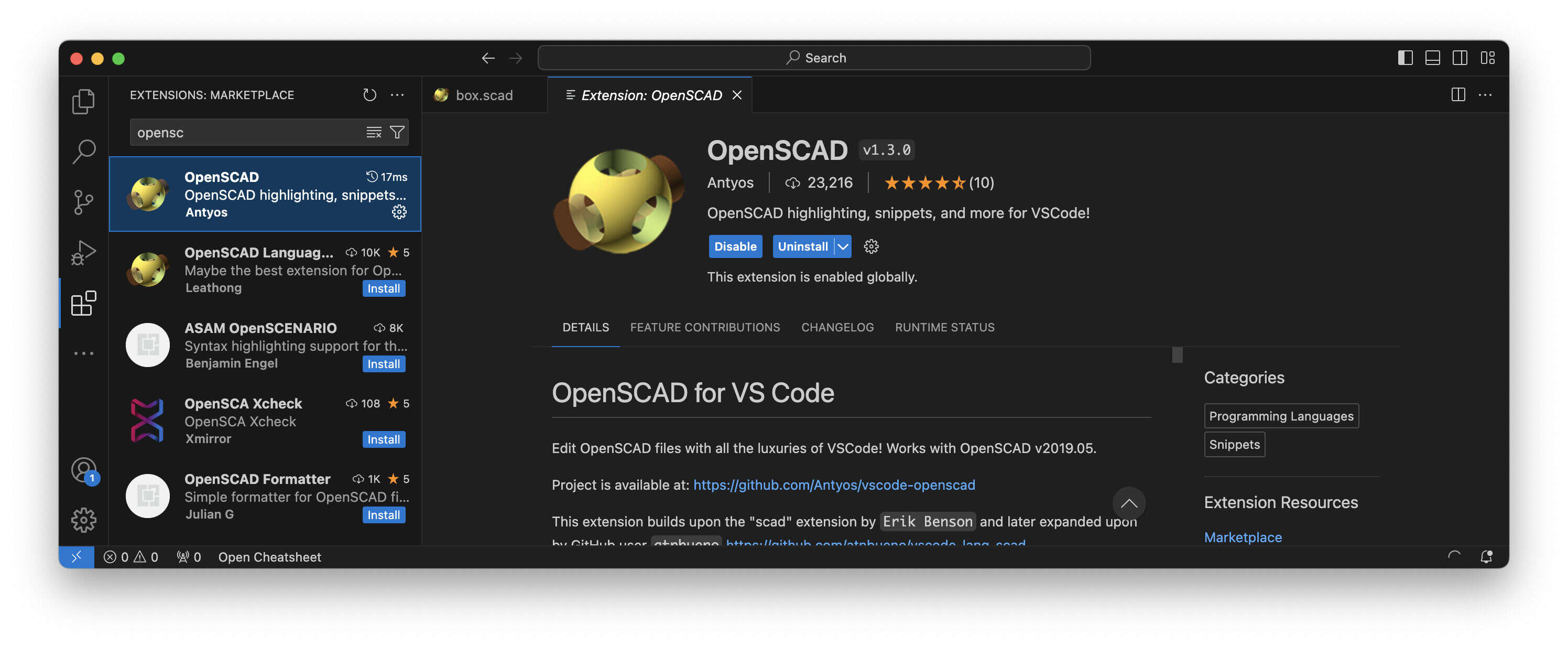
Task: Open the Explorer view in activity bar
Action: (83, 101)
